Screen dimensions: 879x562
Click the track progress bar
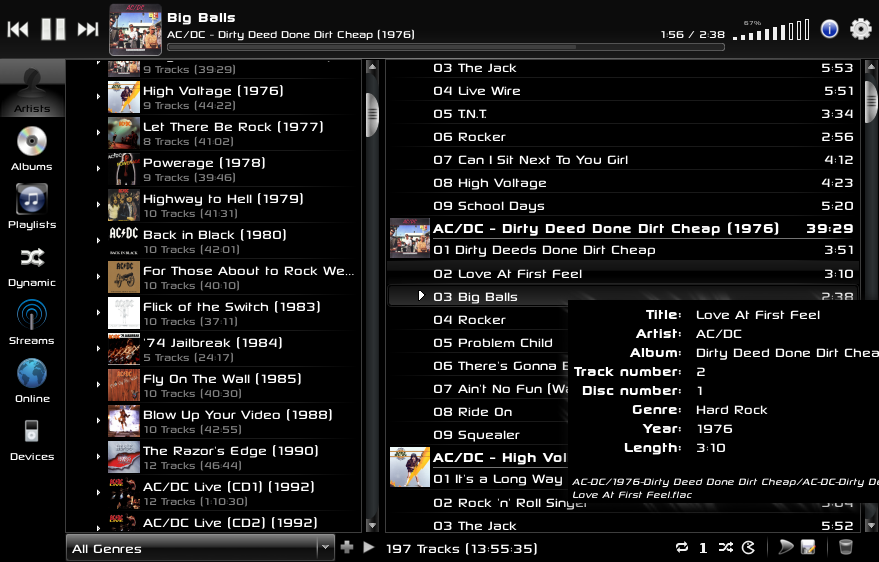445,46
